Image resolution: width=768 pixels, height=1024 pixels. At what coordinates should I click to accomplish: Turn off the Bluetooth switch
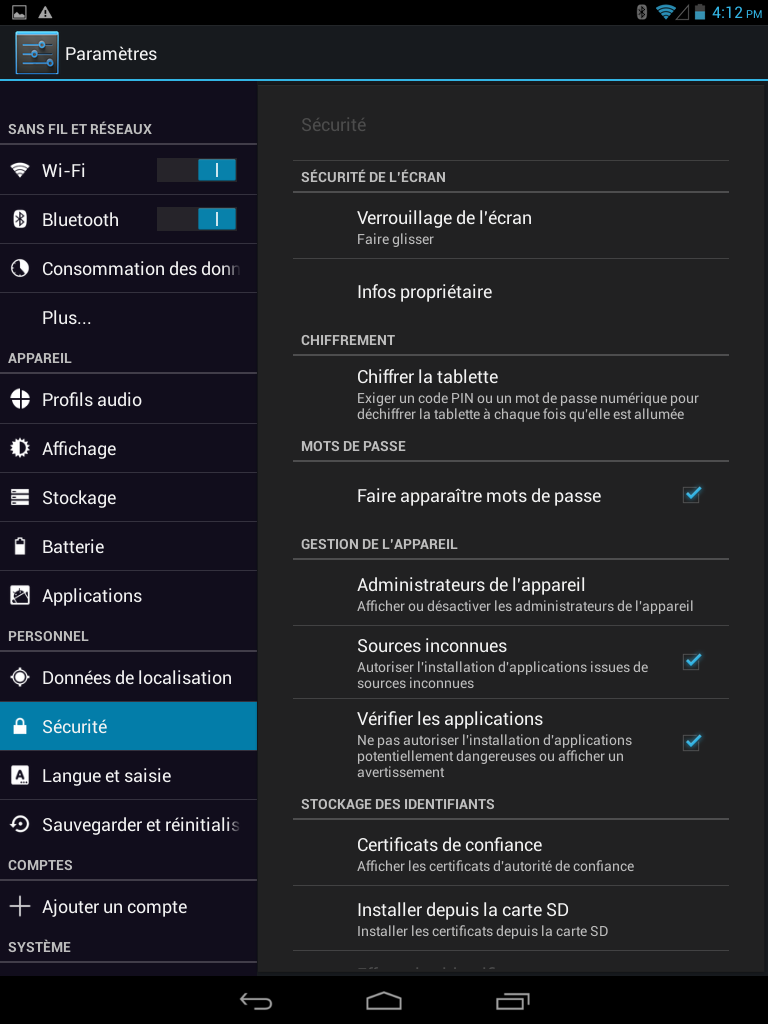[x=197, y=219]
